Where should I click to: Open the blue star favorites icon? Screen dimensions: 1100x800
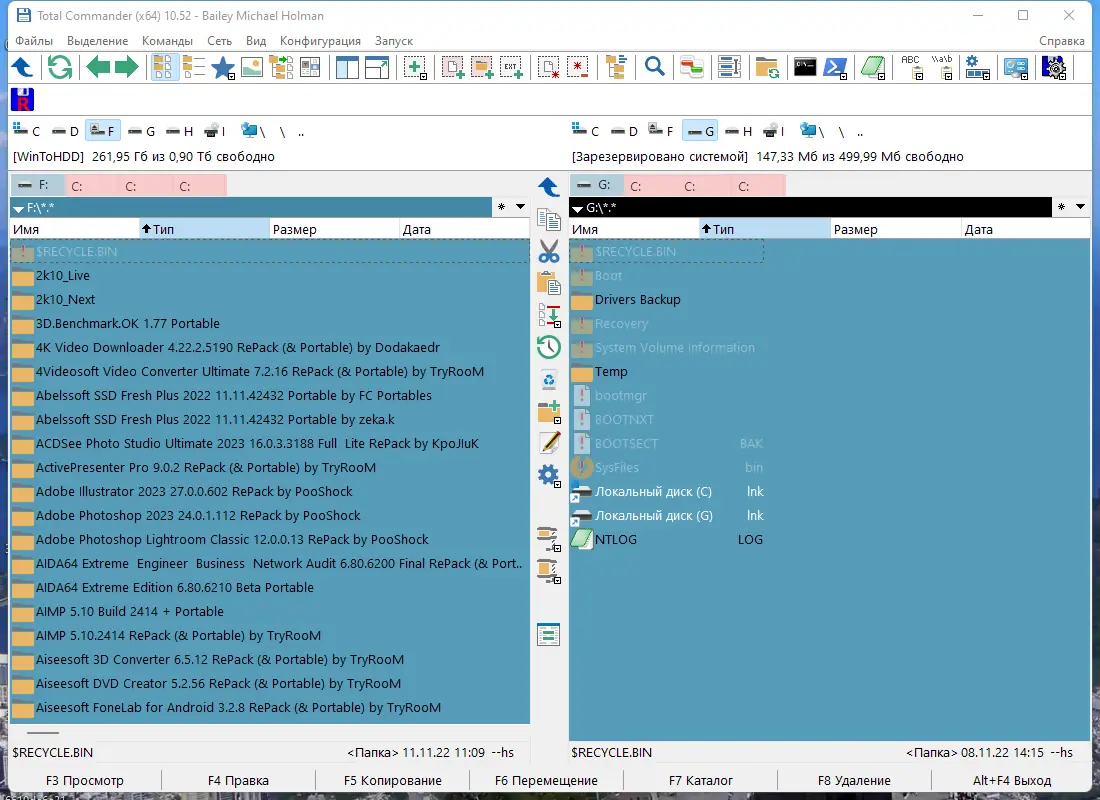[x=223, y=68]
